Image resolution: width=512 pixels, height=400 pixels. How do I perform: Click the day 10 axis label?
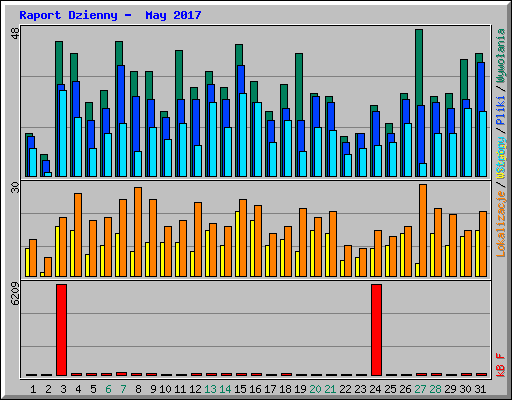point(165,389)
